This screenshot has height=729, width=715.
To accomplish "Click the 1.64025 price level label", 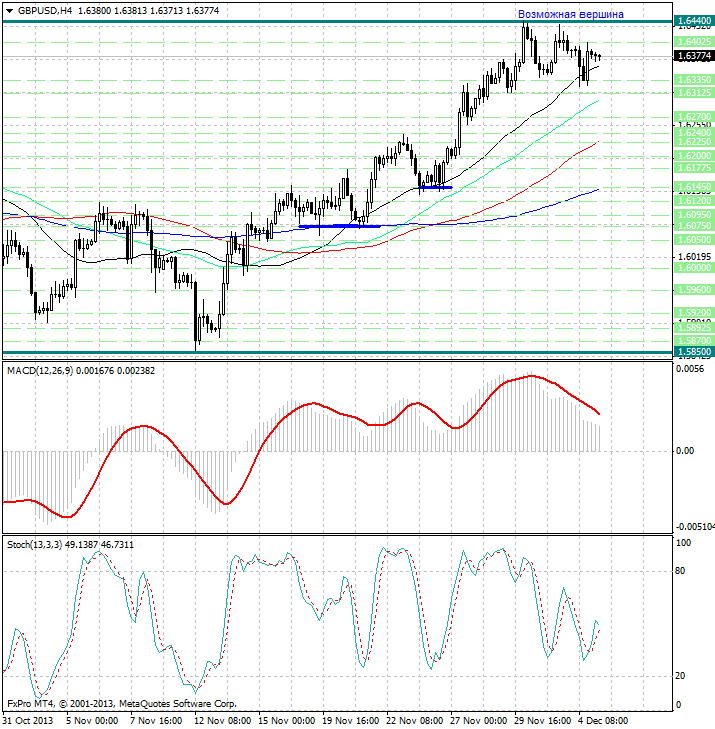I will tap(694, 41).
